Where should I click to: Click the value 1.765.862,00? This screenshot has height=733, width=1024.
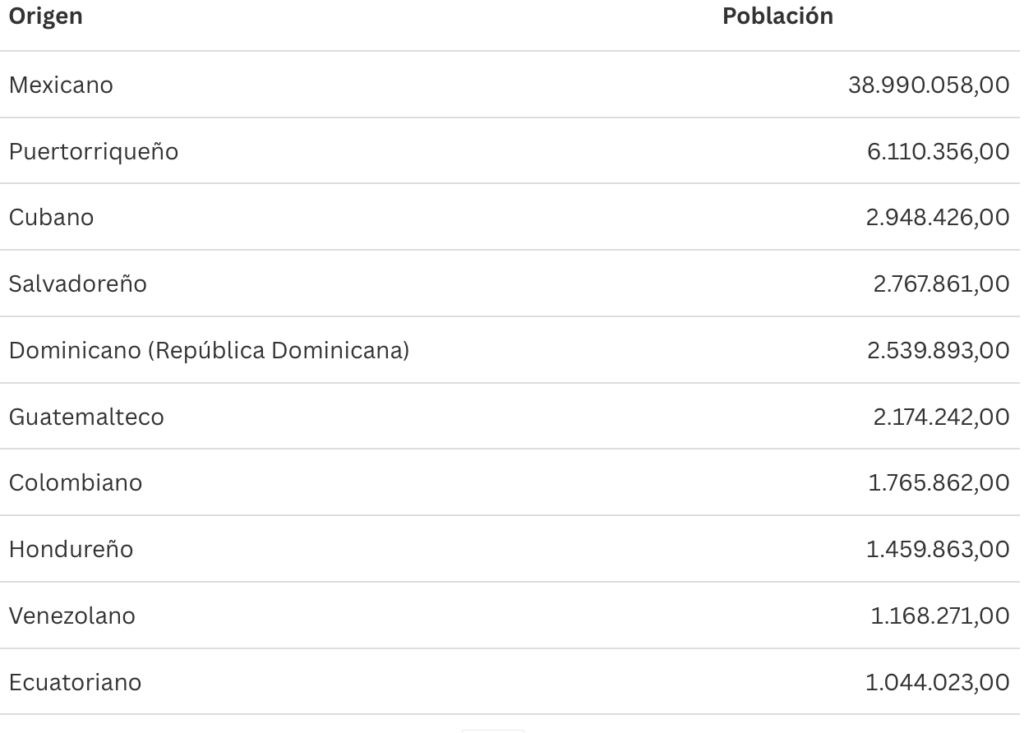[938, 483]
